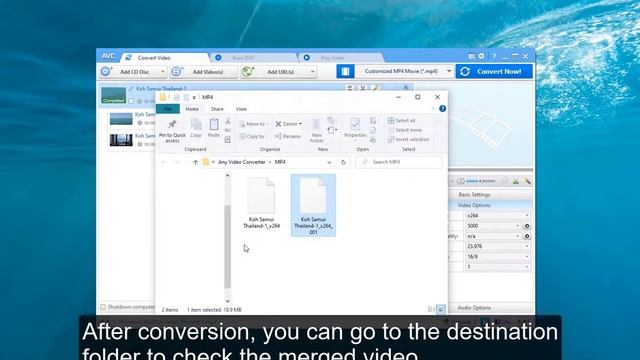Image resolution: width=640 pixels, height=360 pixels.
Task: Click the Search MP4 field
Action: point(399,162)
